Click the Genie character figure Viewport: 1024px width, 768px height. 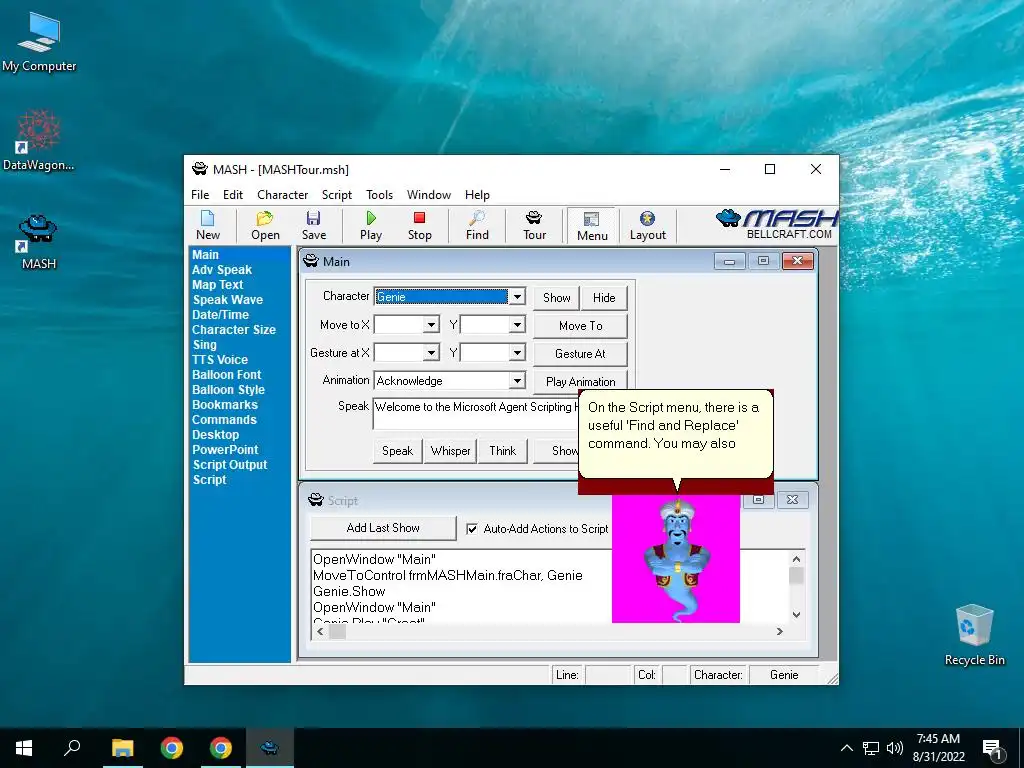(x=677, y=560)
